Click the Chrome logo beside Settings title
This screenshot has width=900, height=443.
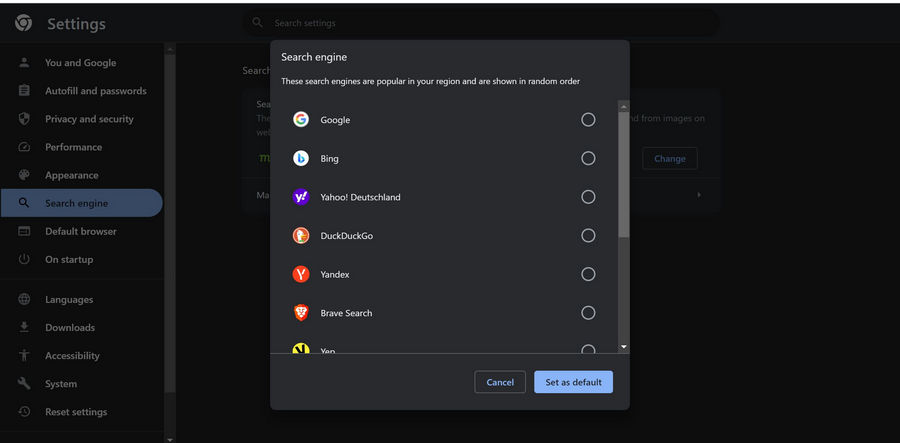[23, 23]
